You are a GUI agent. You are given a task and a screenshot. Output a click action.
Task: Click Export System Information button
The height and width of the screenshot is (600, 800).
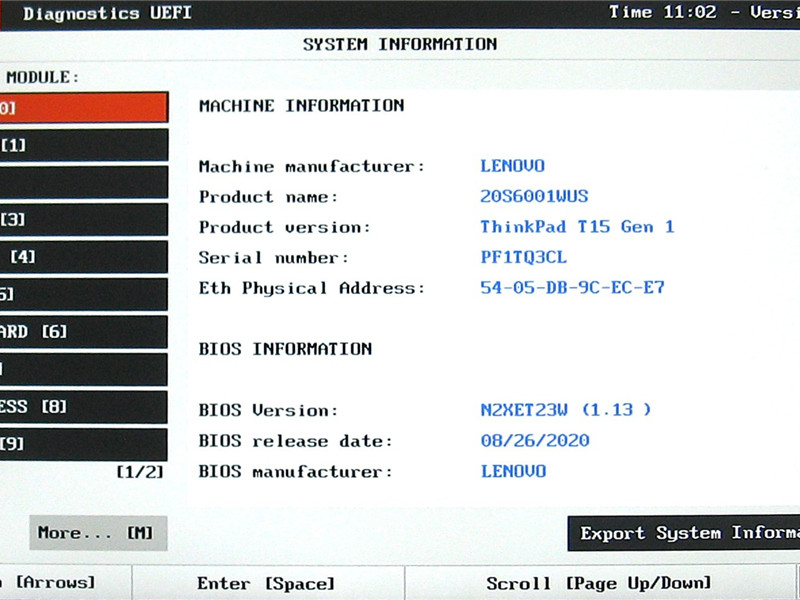tap(684, 533)
